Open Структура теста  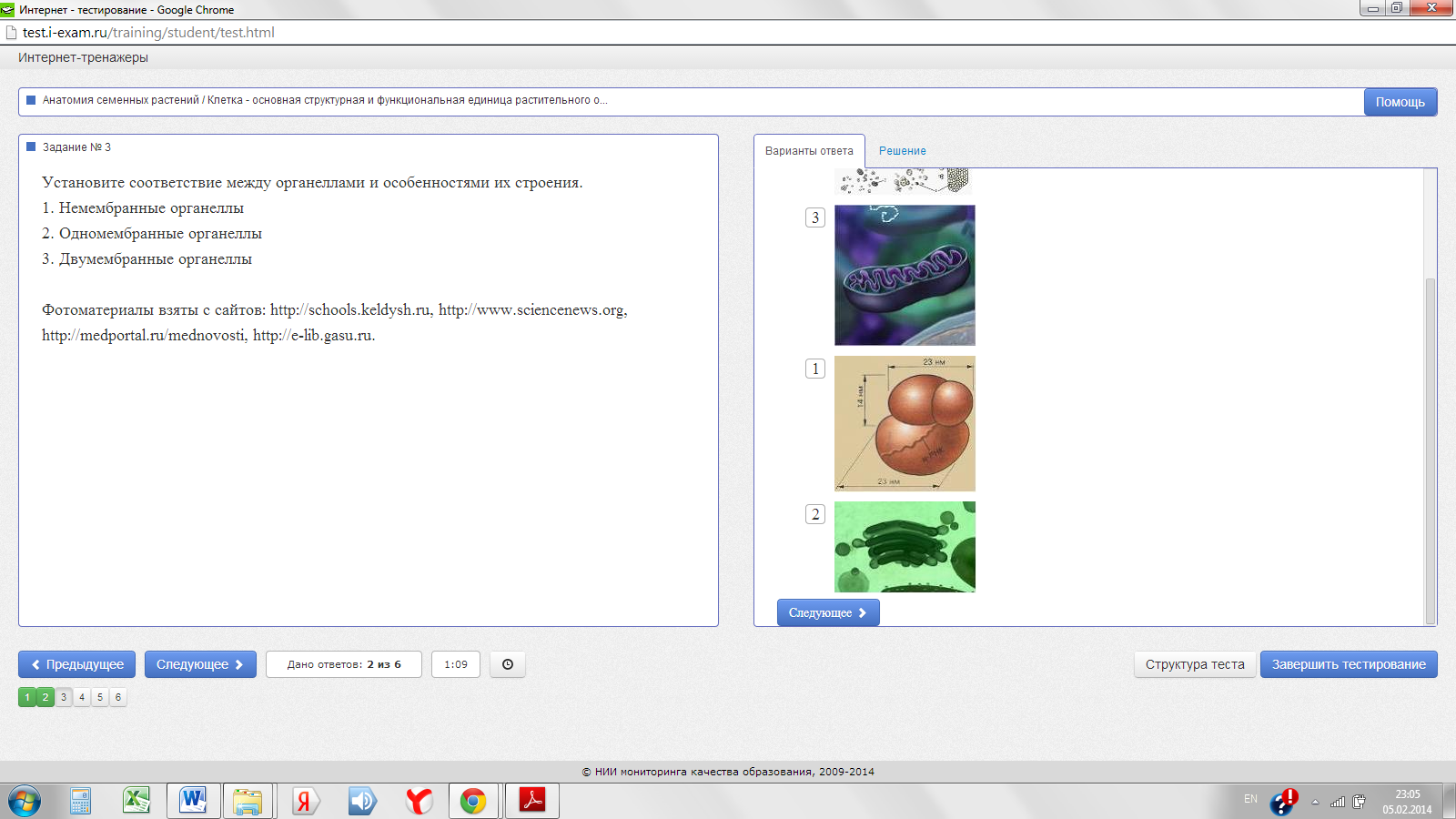click(1195, 664)
